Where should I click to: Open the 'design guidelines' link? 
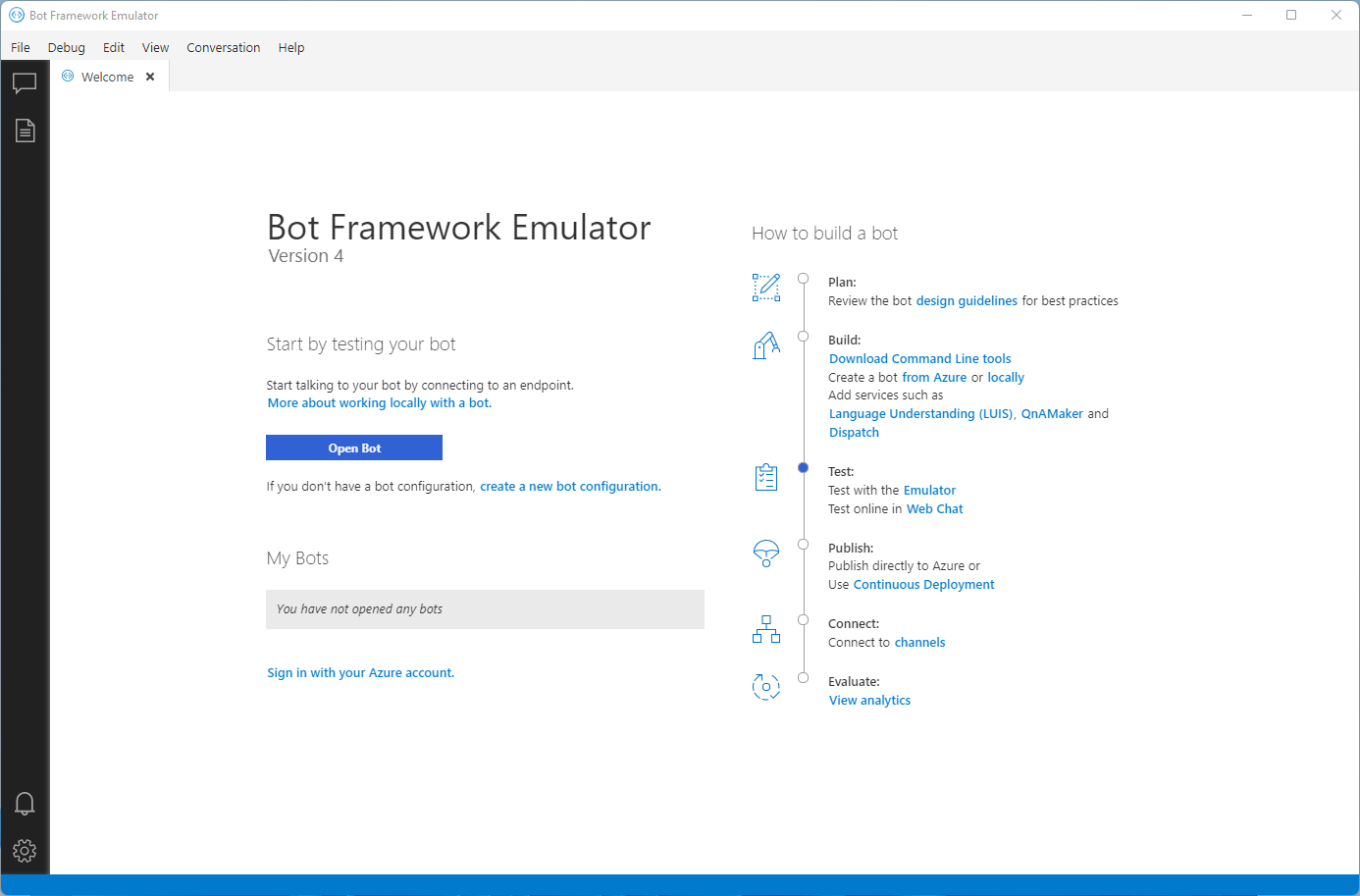[967, 301]
